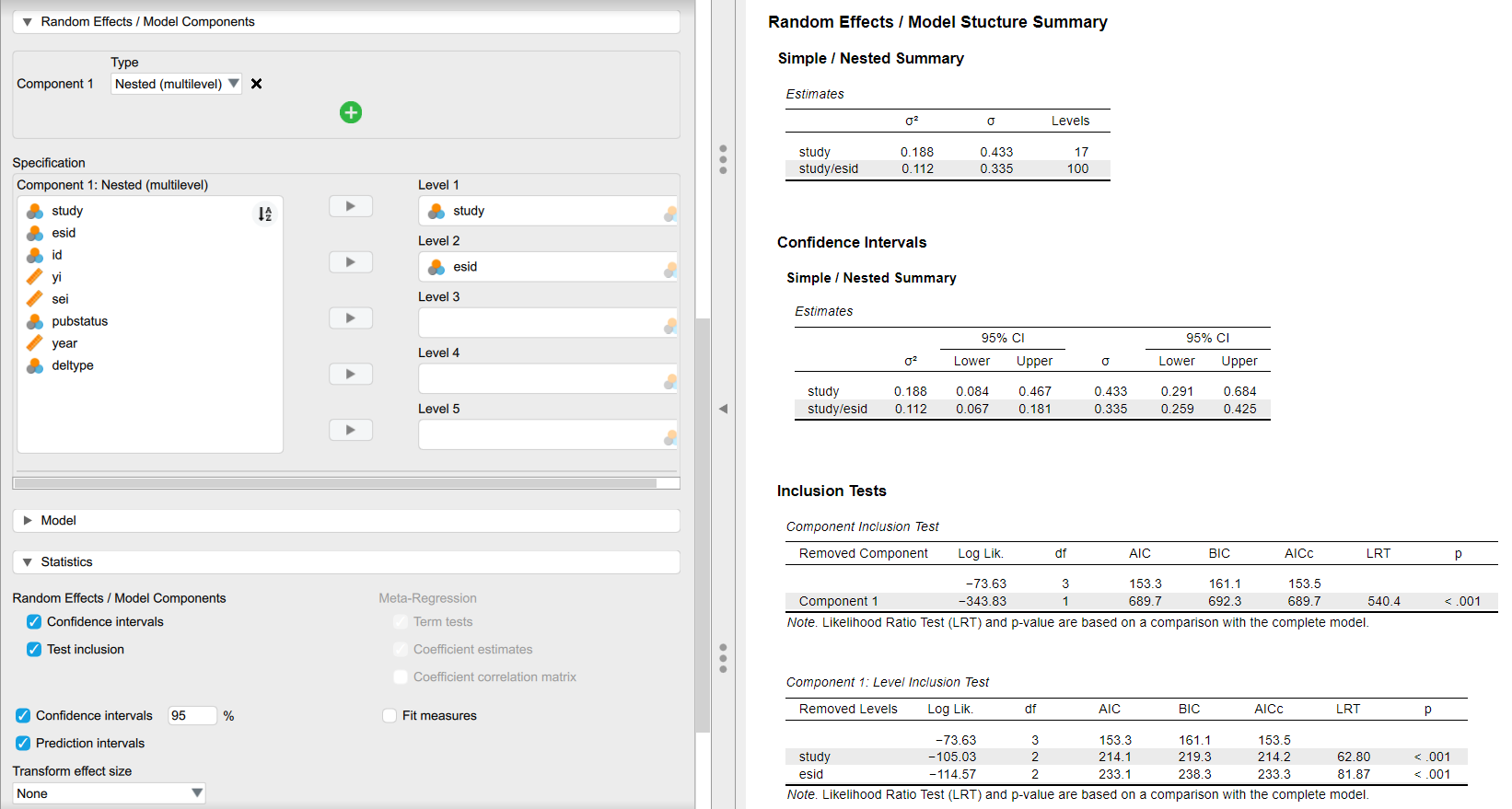Click the empty Level 4 assignment box
Viewport: 1512px width, 809px height.
click(x=543, y=378)
